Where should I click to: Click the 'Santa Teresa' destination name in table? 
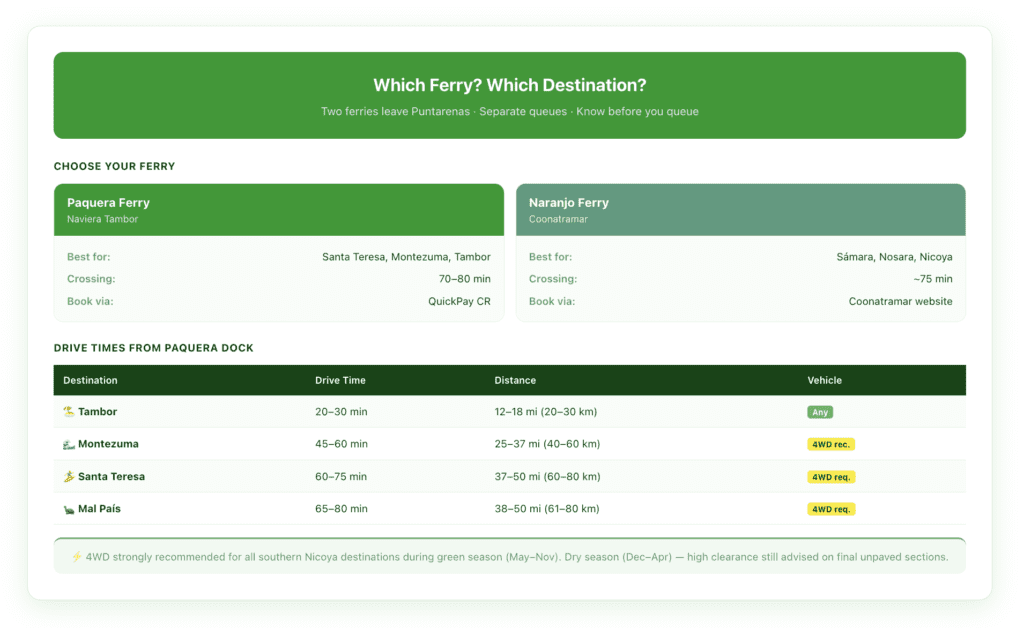tap(112, 477)
